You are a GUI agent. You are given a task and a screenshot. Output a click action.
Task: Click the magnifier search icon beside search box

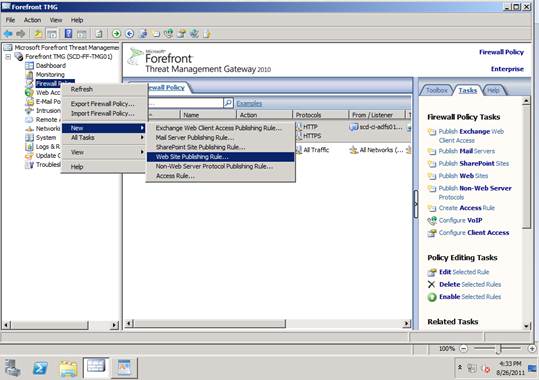coord(228,102)
